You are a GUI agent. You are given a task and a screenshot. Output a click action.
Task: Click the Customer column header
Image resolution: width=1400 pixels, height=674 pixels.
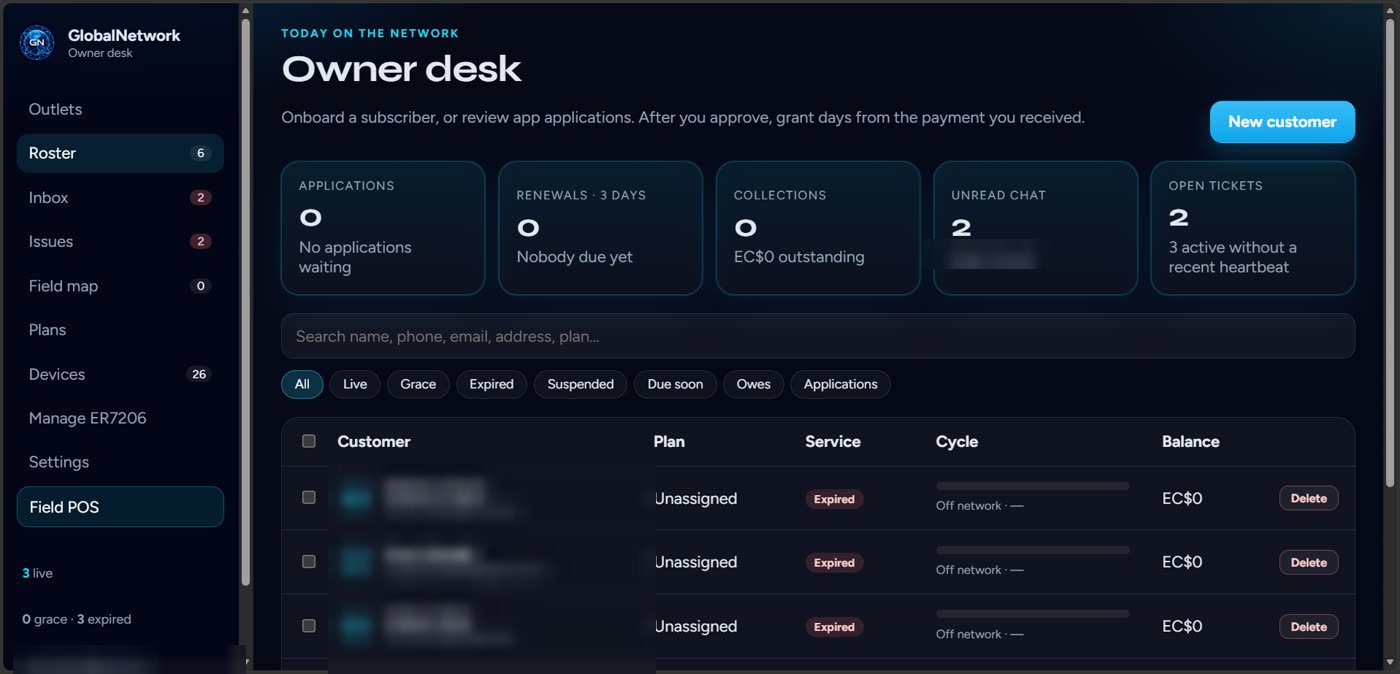pos(374,442)
